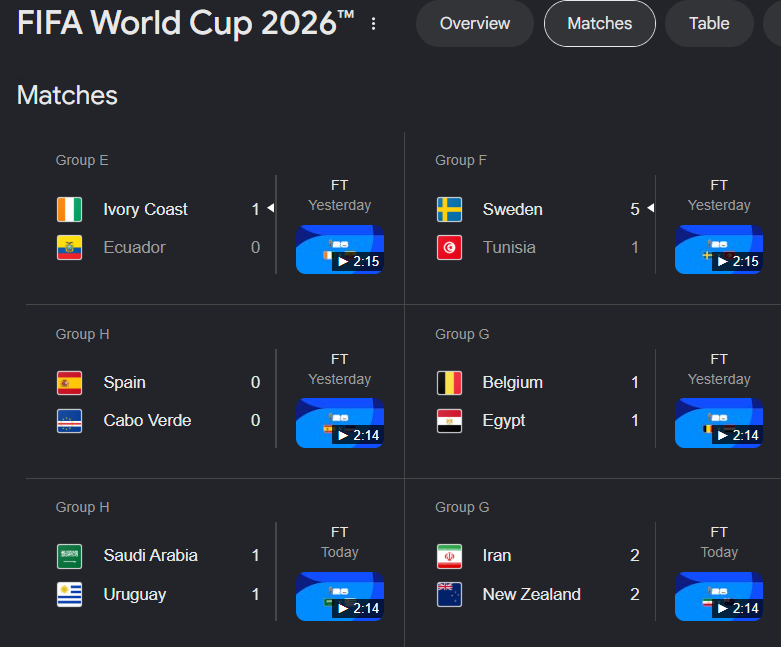Click the Tunisia flag icon
This screenshot has width=781, height=647.
449,248
